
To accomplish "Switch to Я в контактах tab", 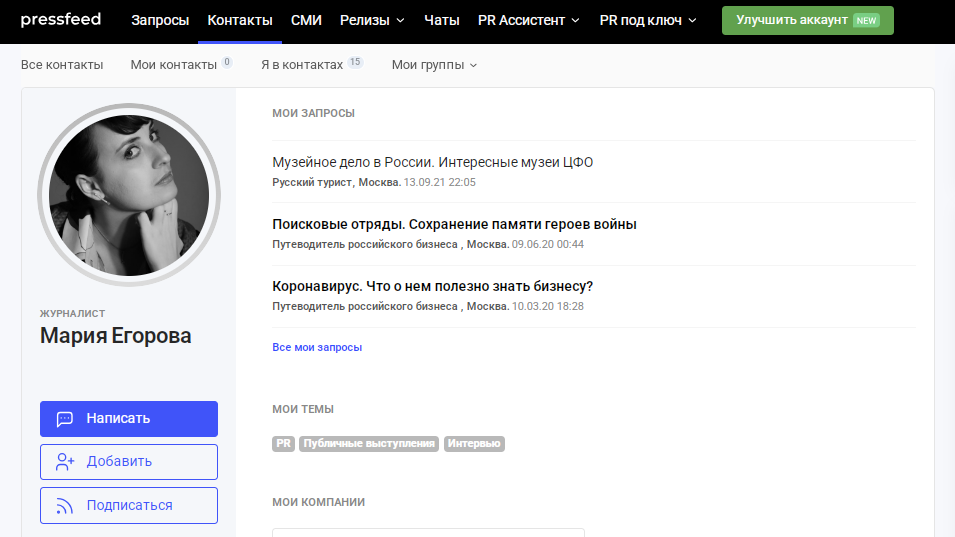I will tap(312, 65).
